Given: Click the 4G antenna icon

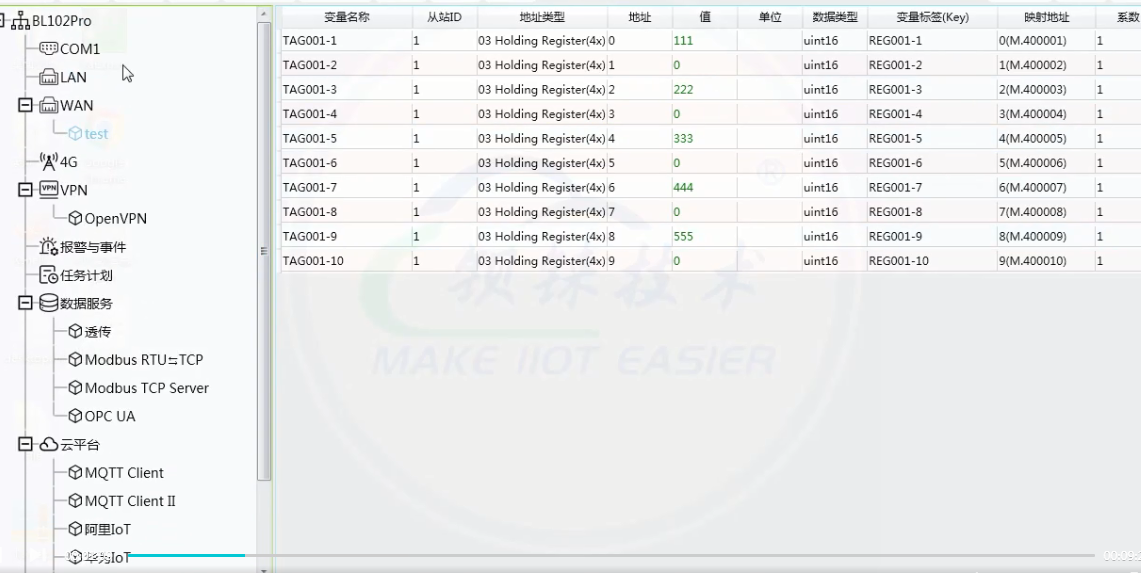Looking at the screenshot, I should point(48,161).
